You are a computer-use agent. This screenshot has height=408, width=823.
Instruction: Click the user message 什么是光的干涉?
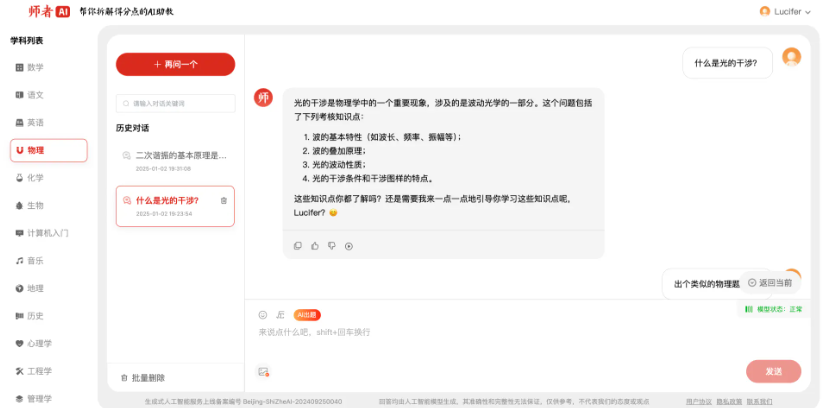(727, 63)
